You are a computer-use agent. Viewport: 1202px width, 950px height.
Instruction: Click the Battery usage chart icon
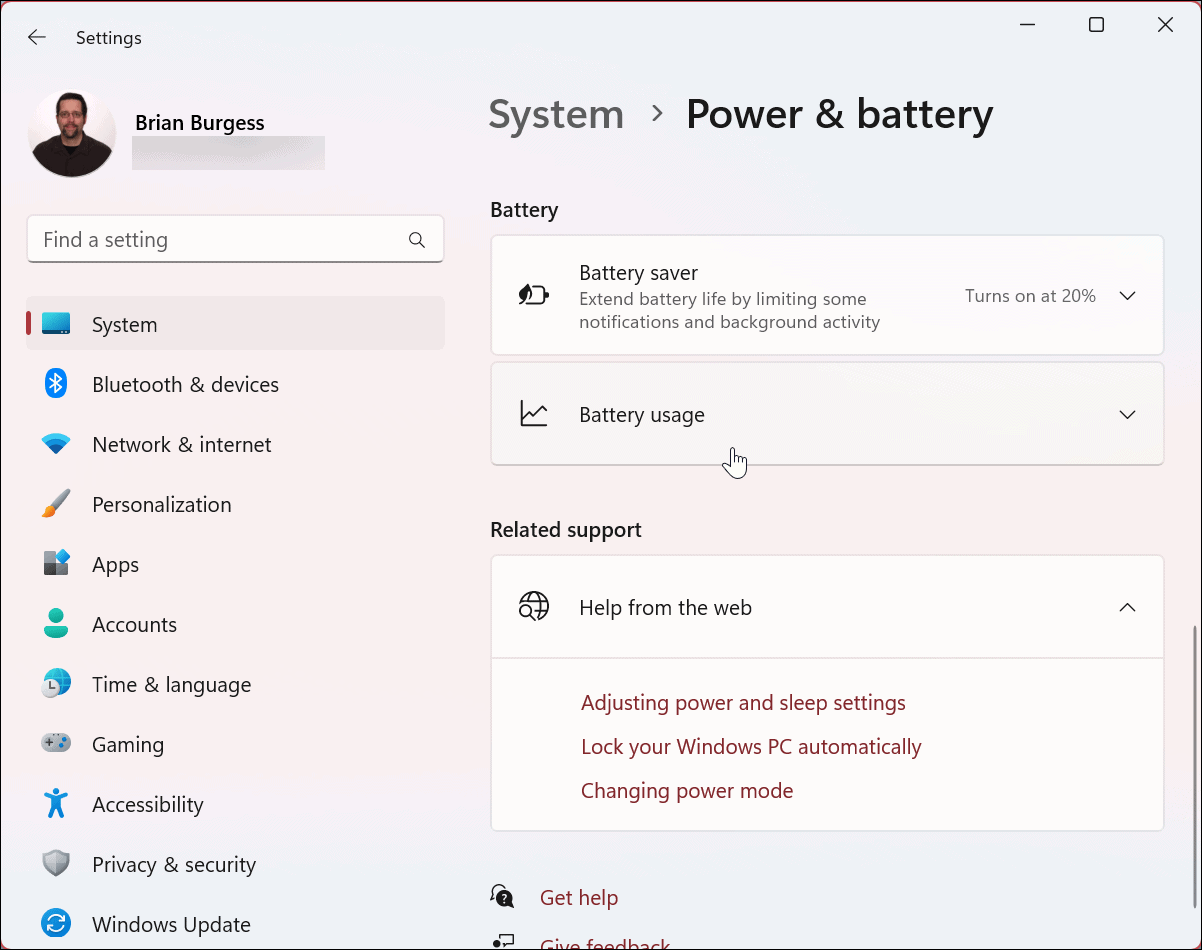533,414
